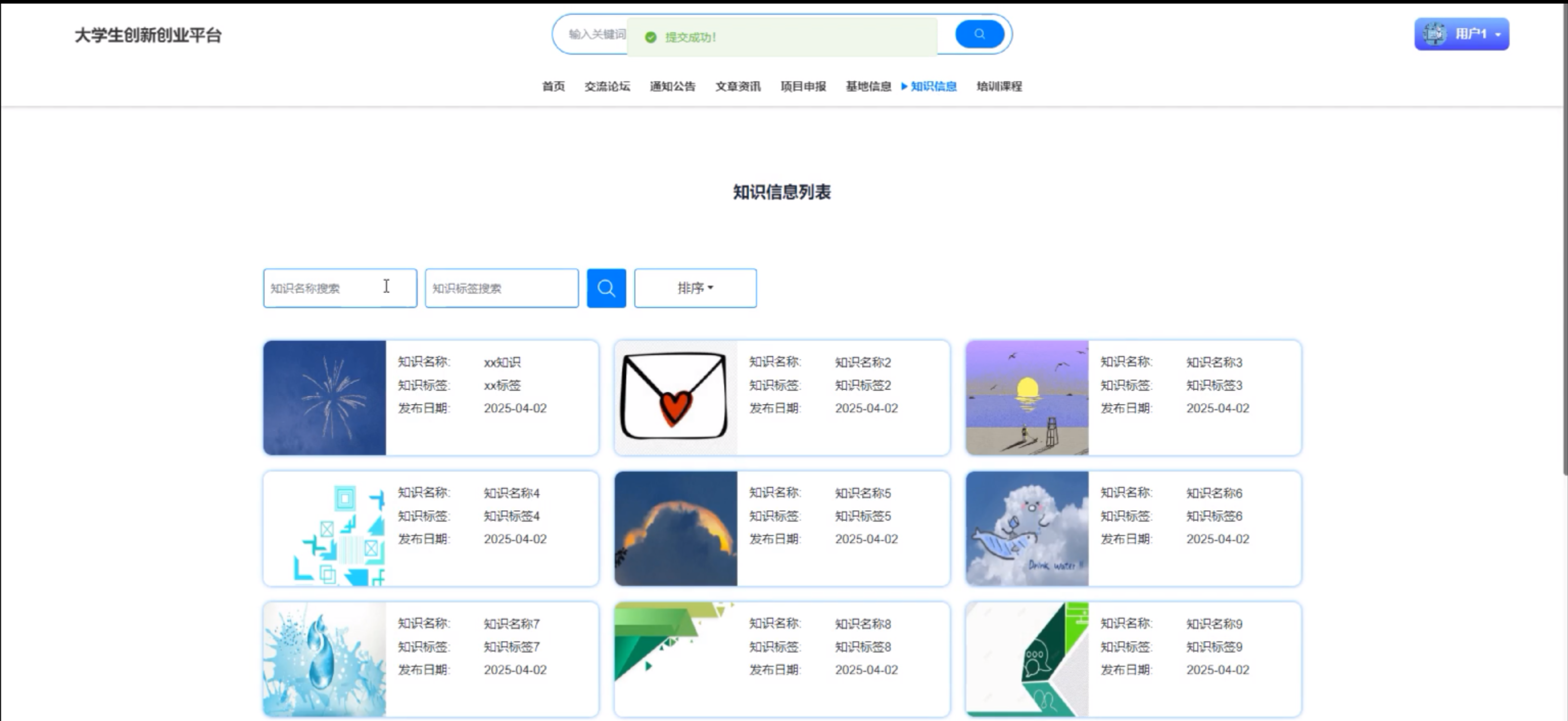
Task: Click the sunset beach image of 知识名称3
Action: point(1027,397)
